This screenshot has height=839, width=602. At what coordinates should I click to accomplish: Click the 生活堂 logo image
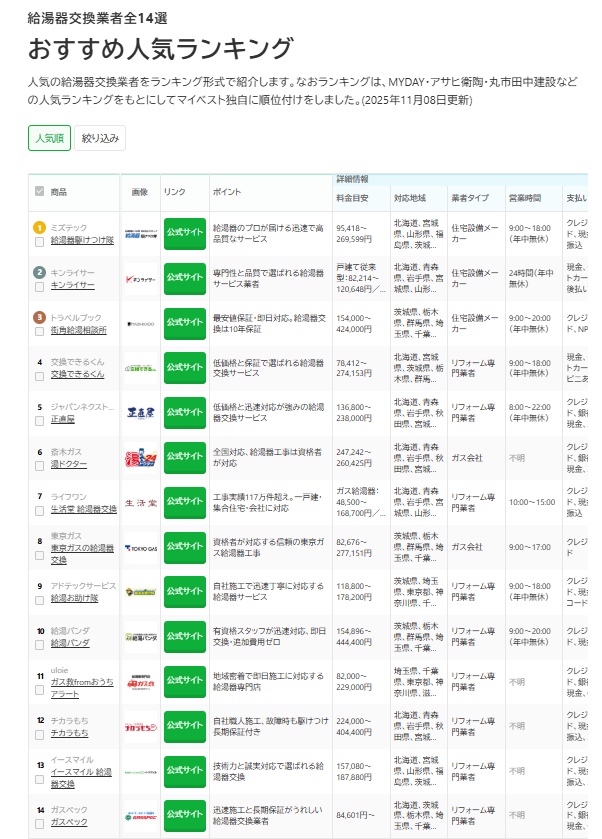point(140,502)
